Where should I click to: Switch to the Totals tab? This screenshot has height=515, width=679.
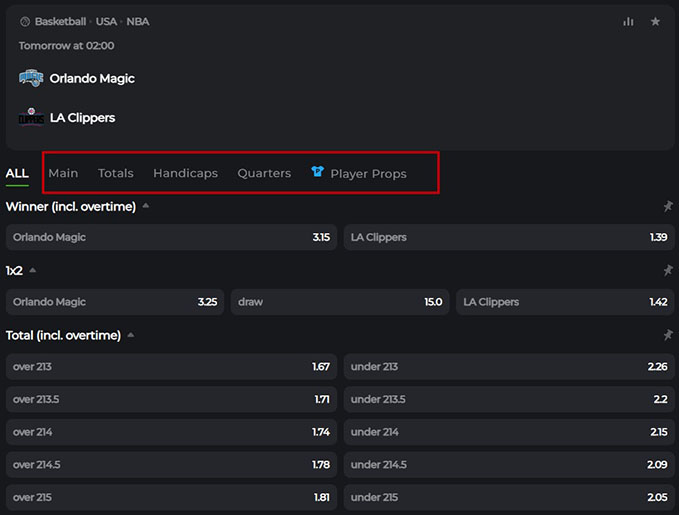[115, 173]
